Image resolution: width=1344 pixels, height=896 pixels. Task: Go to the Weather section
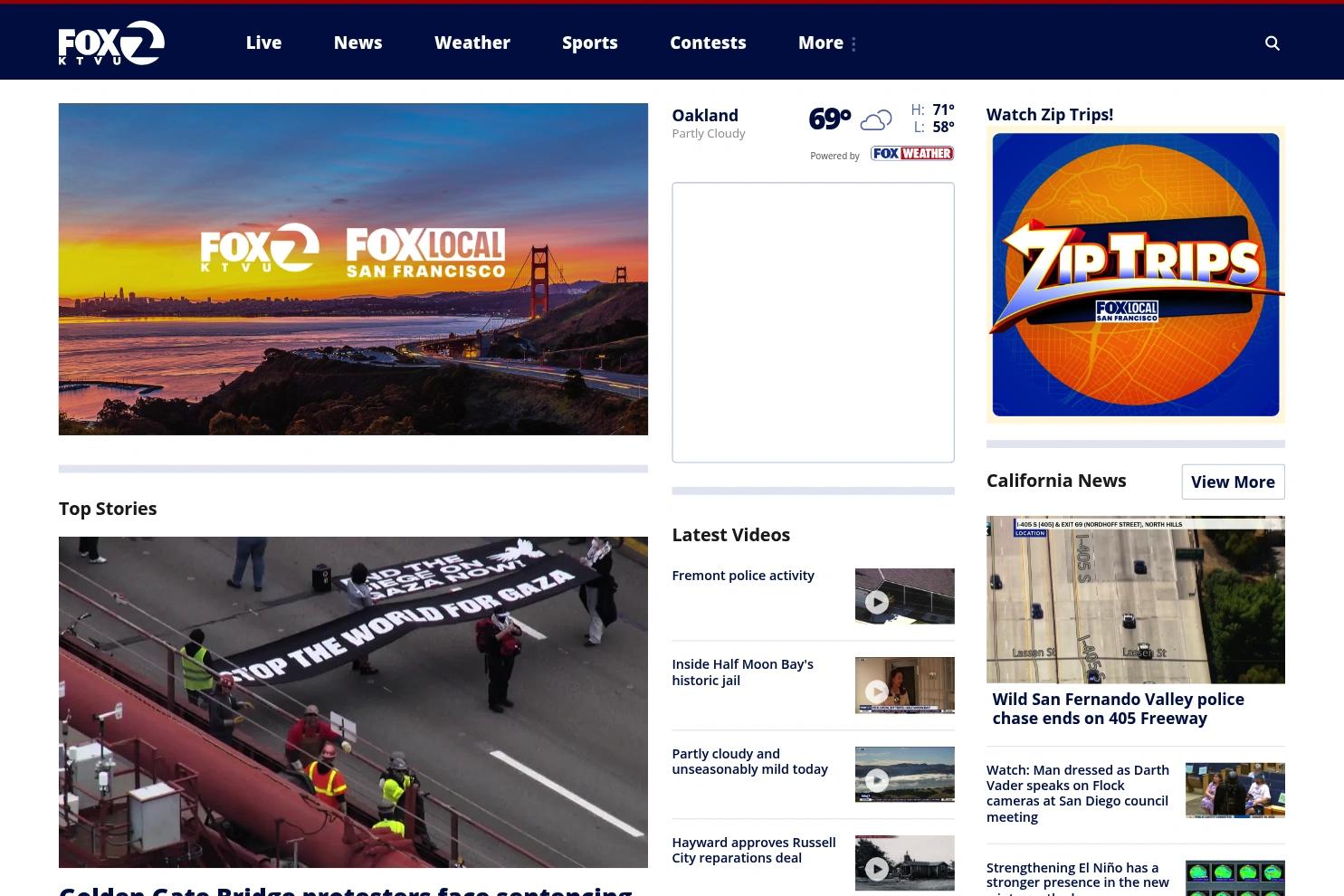(x=472, y=43)
